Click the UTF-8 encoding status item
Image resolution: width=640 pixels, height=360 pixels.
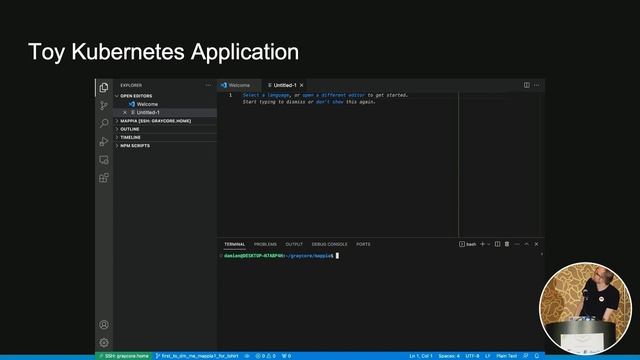472,356
